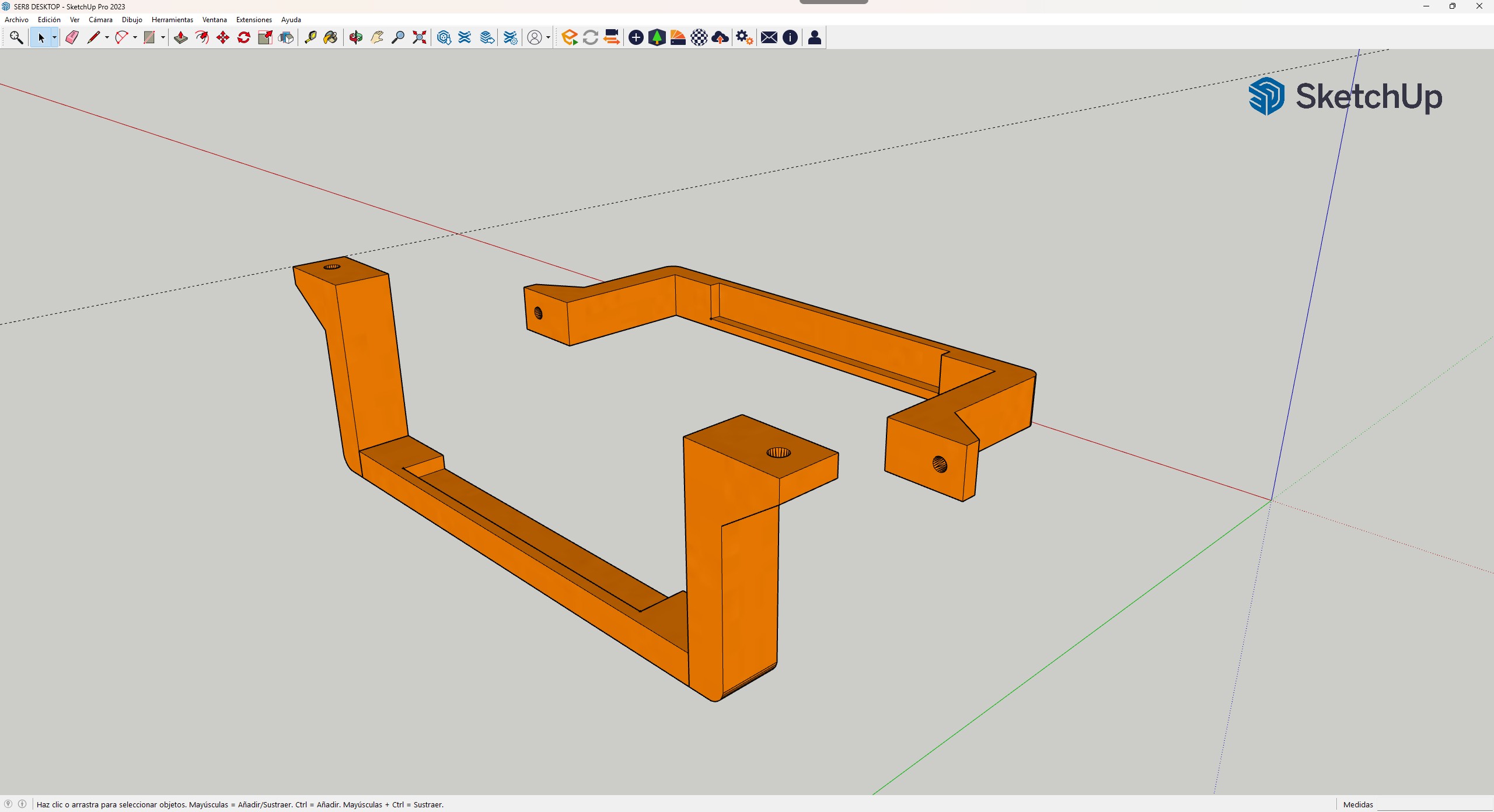
Task: Activate the Orbit camera tool
Action: [355, 38]
